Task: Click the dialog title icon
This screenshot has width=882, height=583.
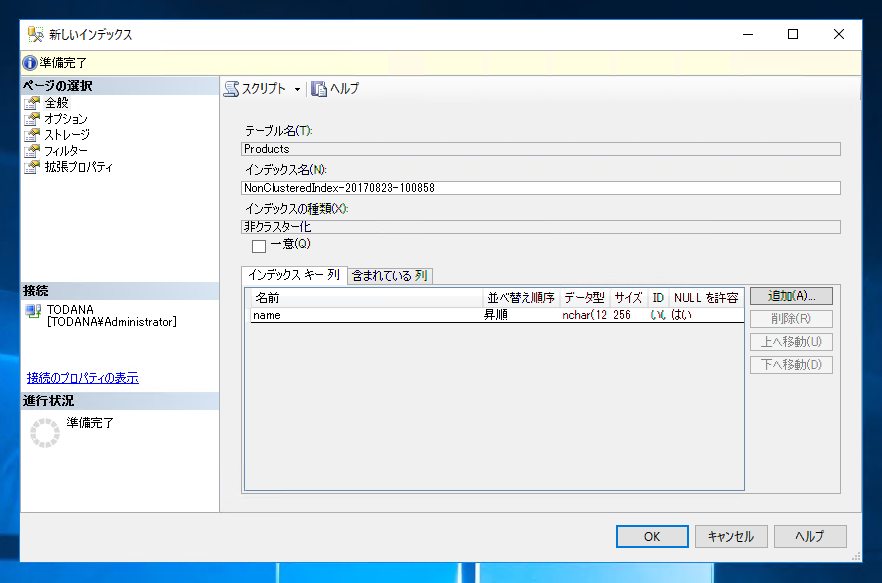Action: pos(35,34)
